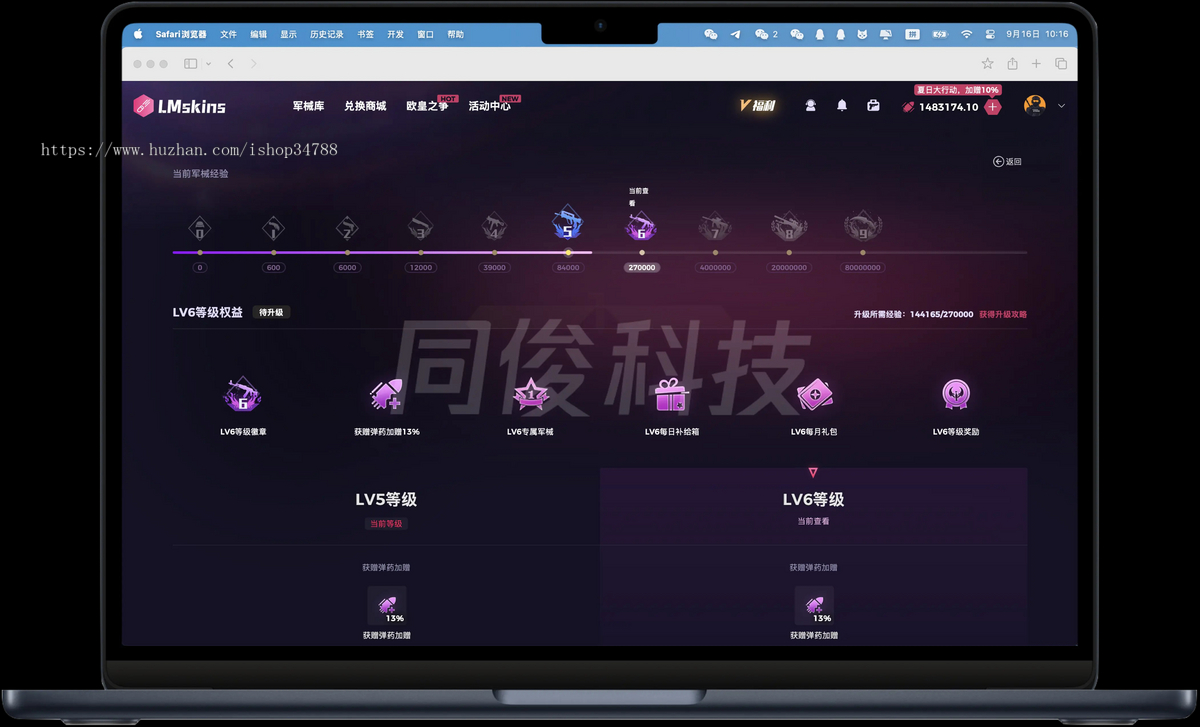Click the LMskins logo
The image size is (1200, 727).
[180, 106]
